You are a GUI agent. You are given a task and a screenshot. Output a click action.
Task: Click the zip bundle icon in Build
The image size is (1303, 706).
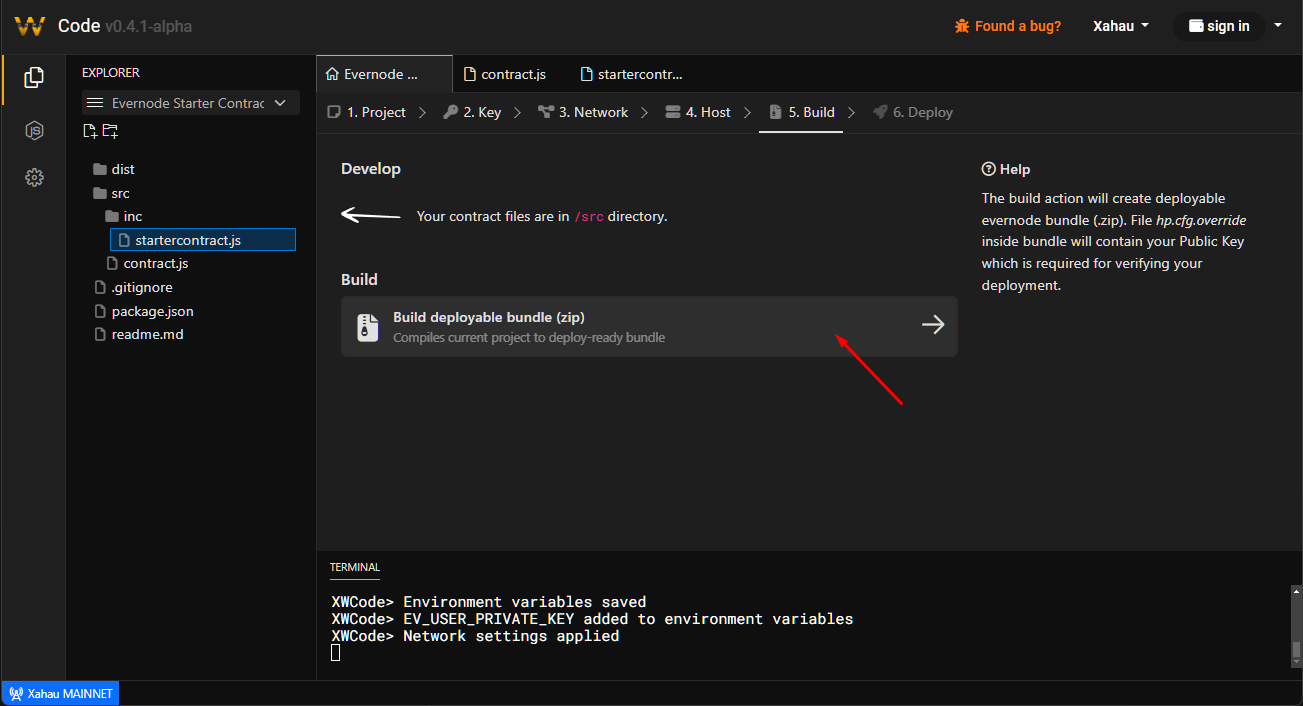369,327
